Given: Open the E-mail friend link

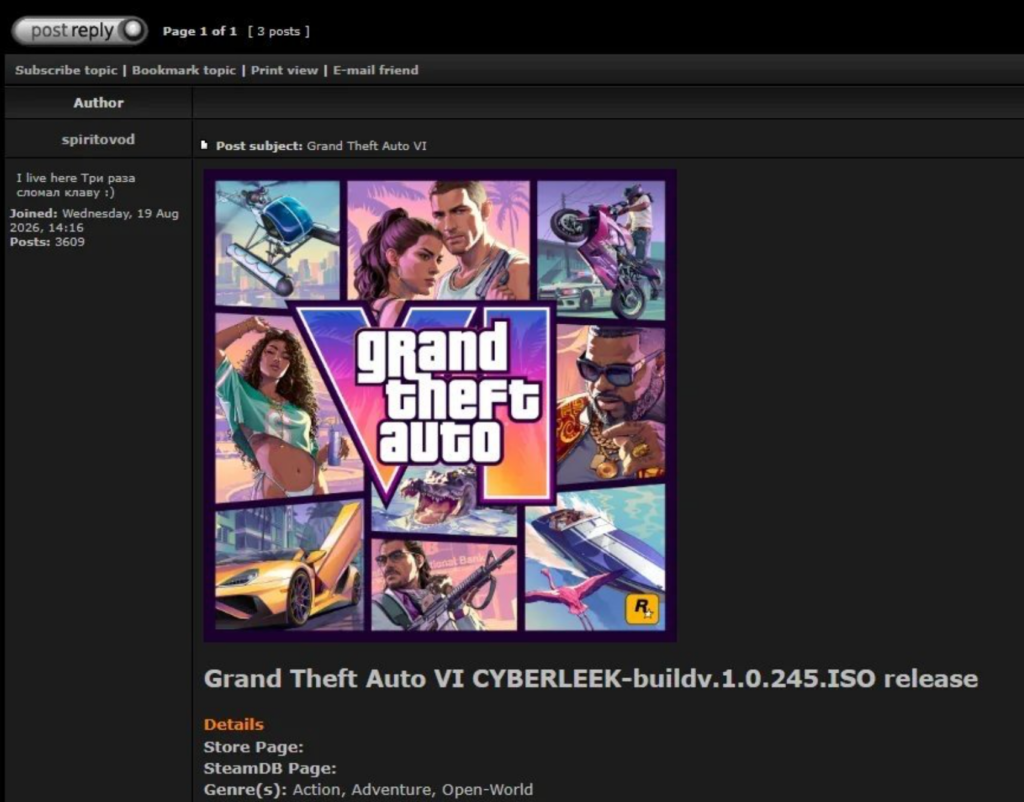Looking at the screenshot, I should click(376, 70).
